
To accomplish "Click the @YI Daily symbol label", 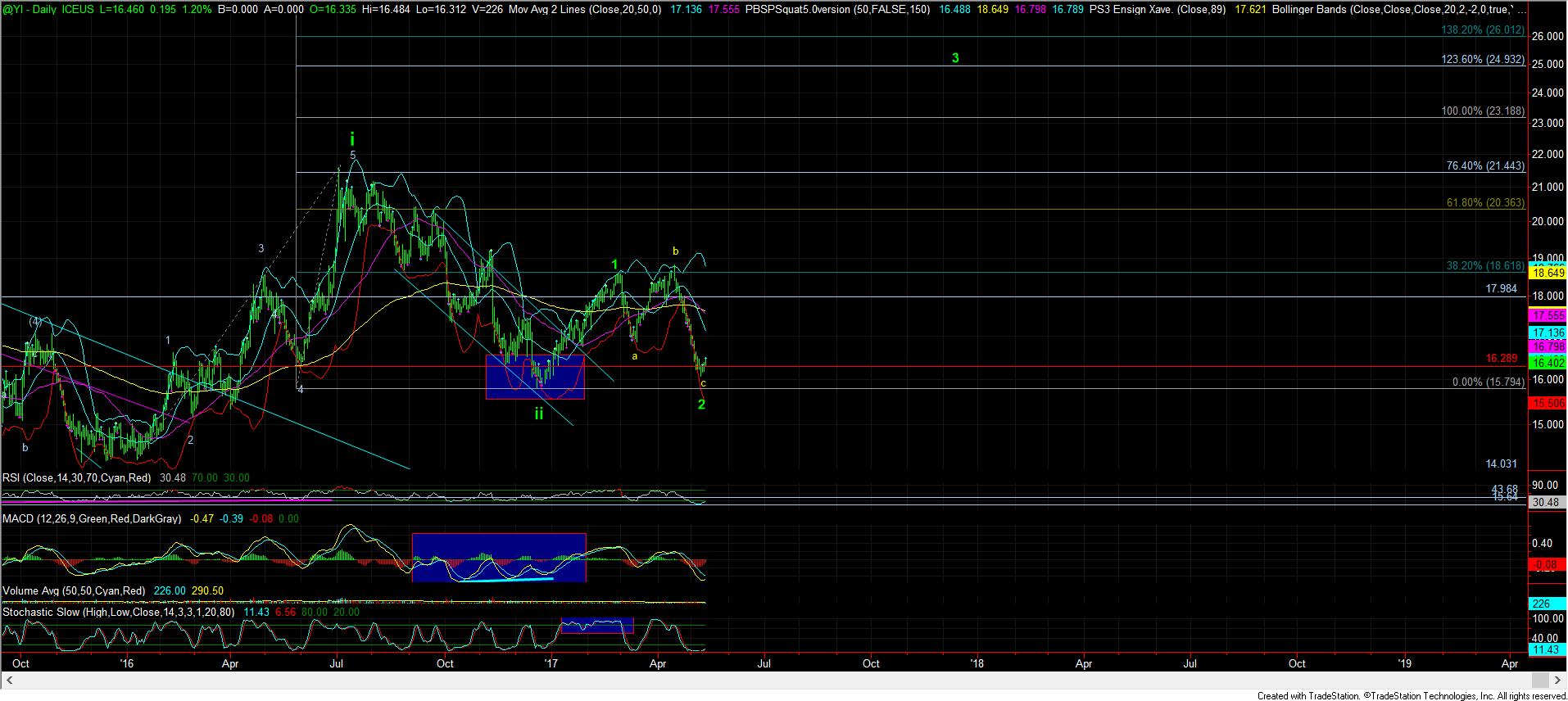I will 29,10.
